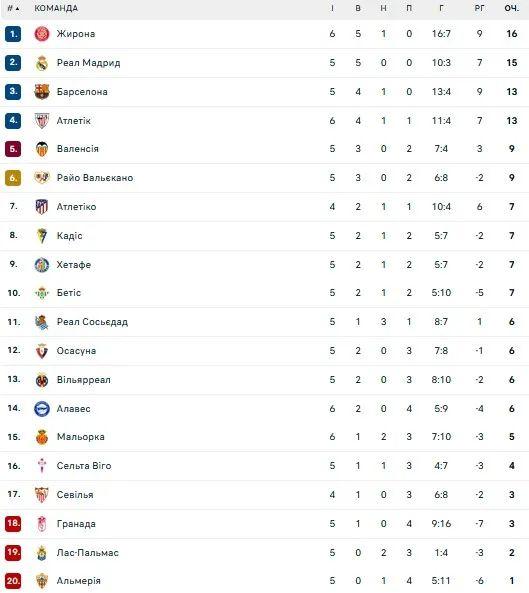Open the Реал Сосьєдад team page
The height and width of the screenshot is (593, 529).
(92, 322)
